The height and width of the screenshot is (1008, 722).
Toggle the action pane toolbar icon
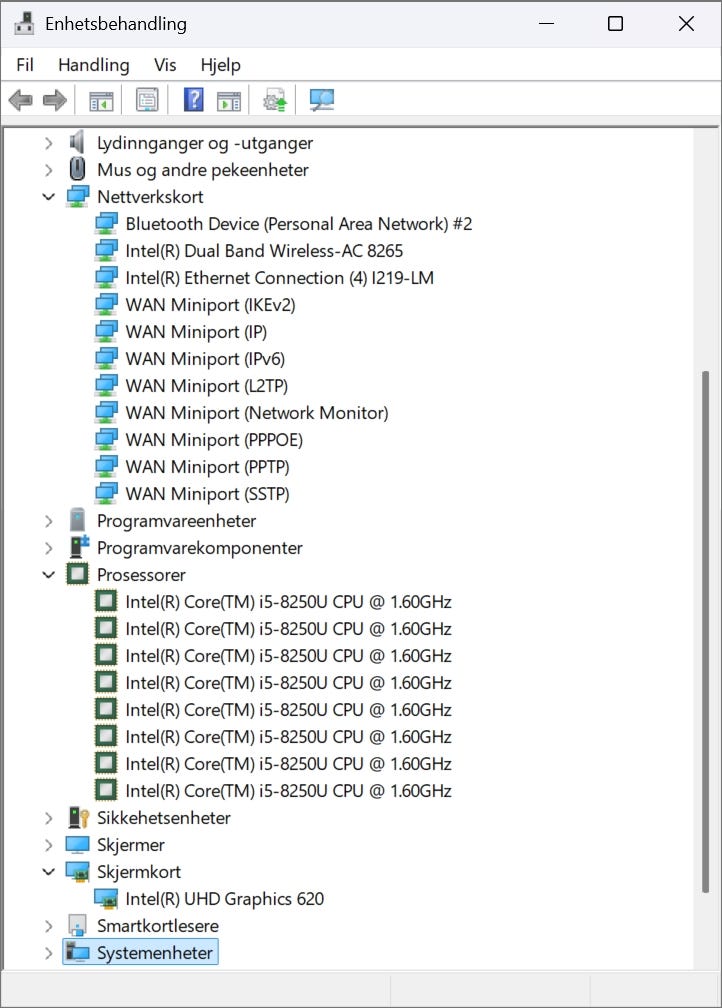click(228, 101)
